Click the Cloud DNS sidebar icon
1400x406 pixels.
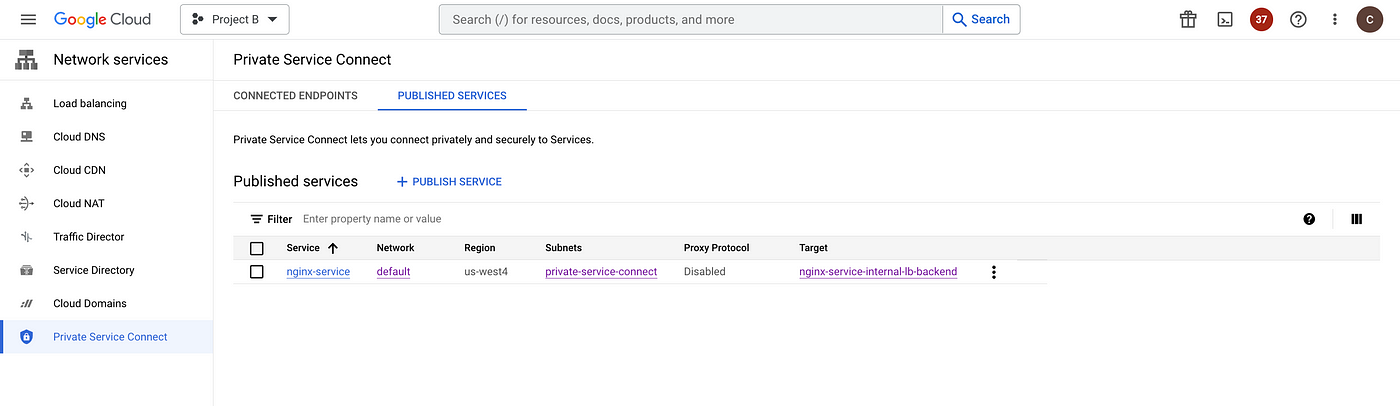pos(27,137)
